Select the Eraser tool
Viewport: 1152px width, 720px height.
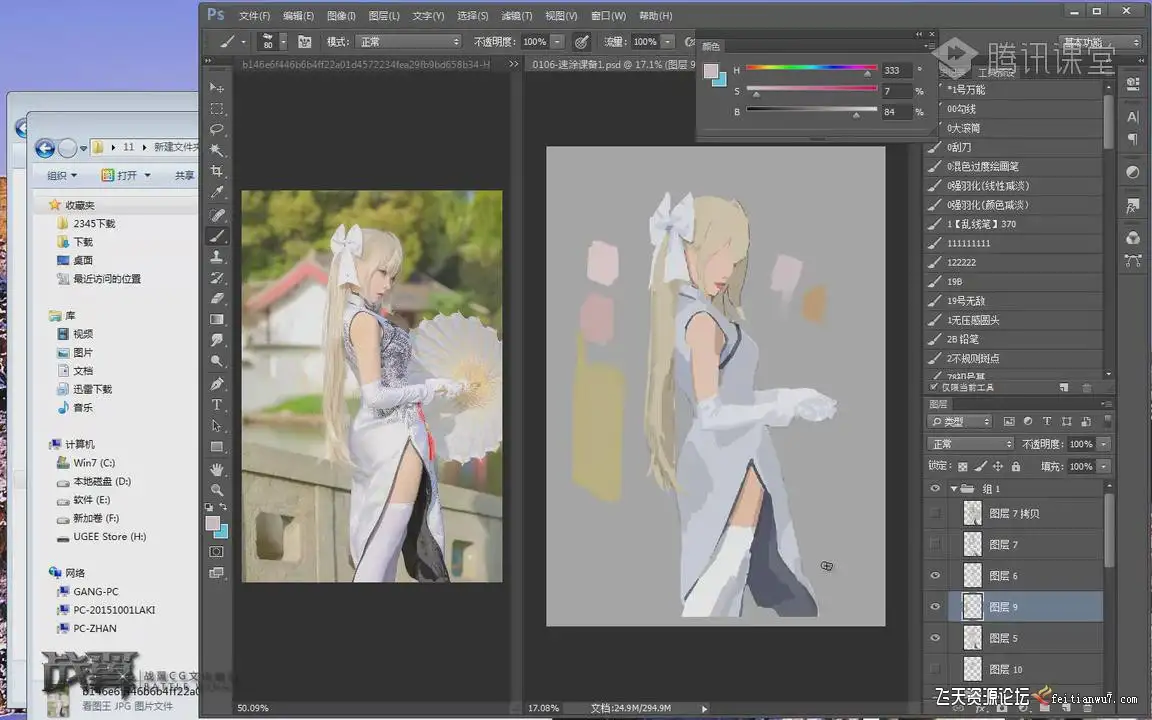217,298
